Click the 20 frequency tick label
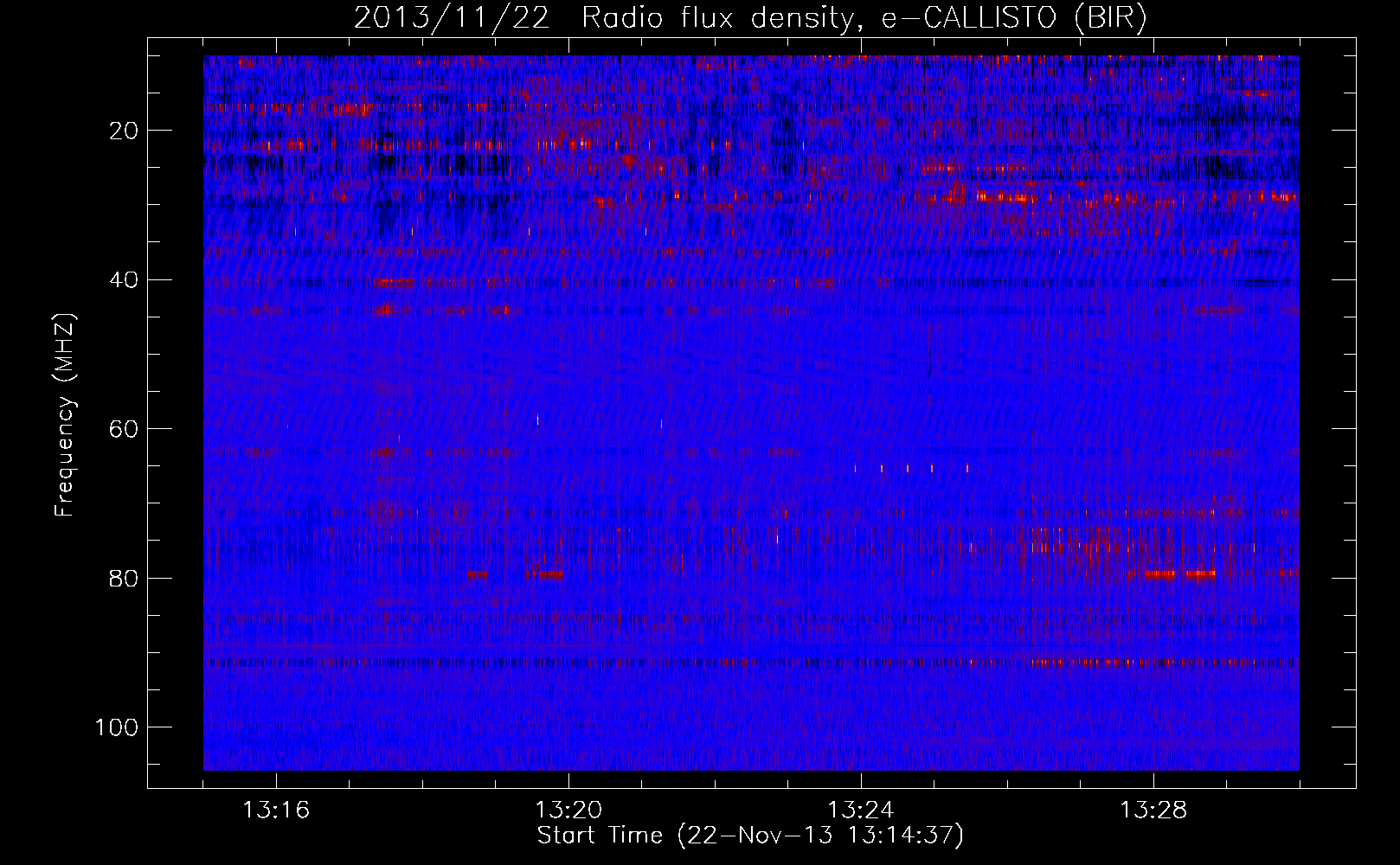1400x865 pixels. [125, 131]
